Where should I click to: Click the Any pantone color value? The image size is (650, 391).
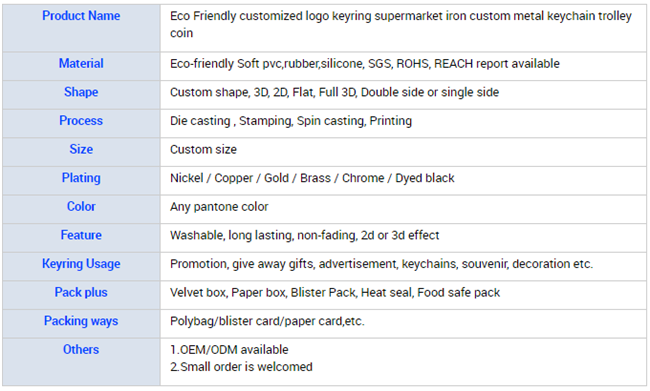pyautogui.click(x=219, y=206)
